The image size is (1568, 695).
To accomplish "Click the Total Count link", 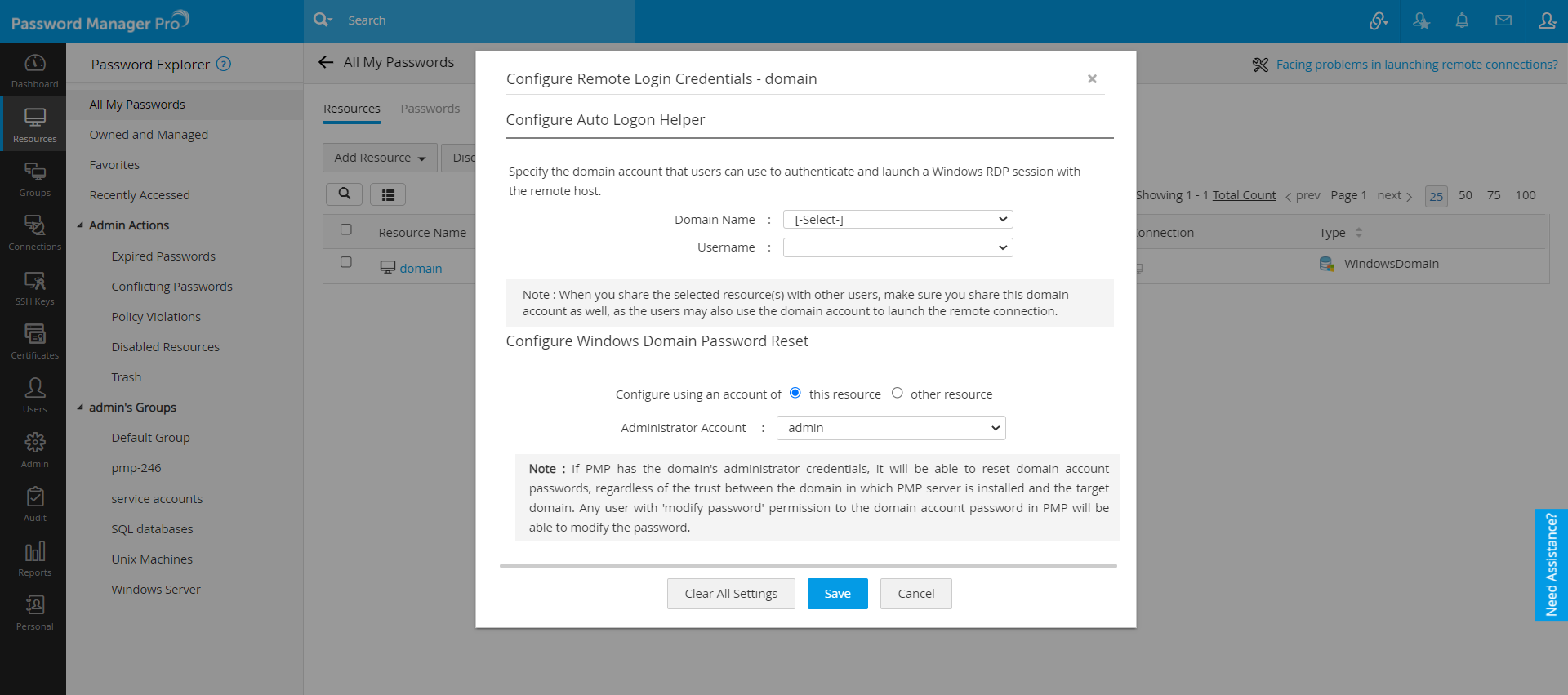I will click(x=1244, y=195).
